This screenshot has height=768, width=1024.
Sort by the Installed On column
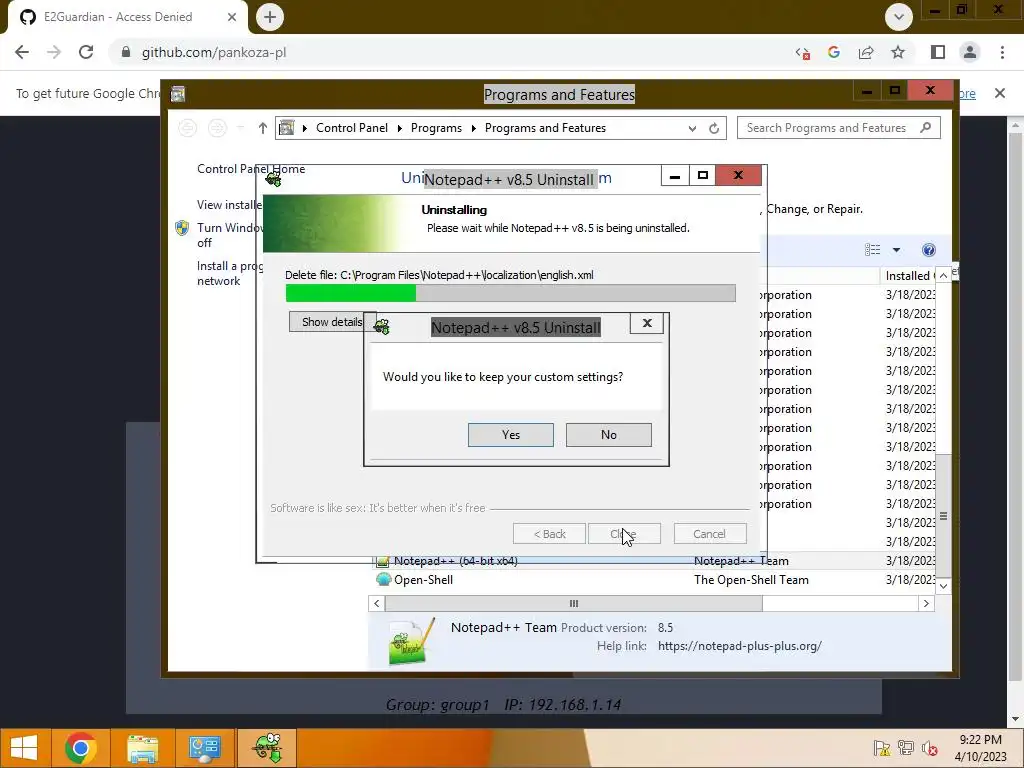[x=910, y=276]
